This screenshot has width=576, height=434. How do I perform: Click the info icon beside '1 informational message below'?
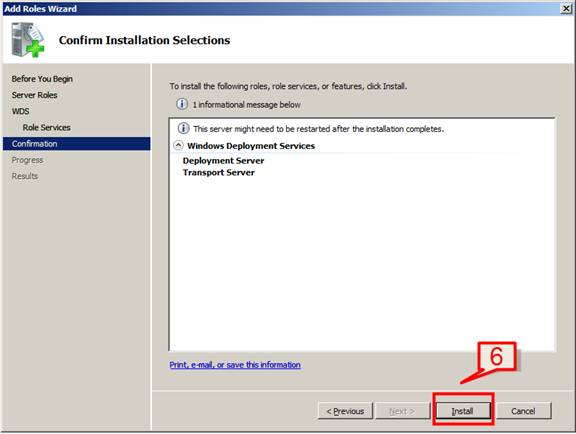point(182,104)
